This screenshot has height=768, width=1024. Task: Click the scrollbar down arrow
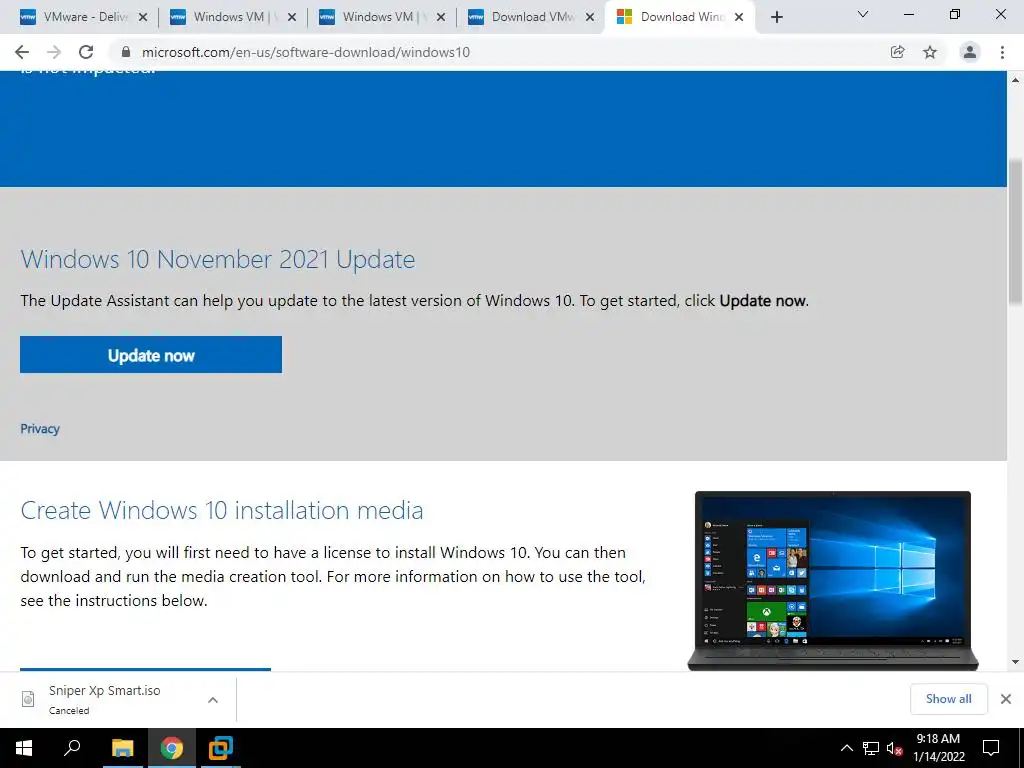point(1016,662)
